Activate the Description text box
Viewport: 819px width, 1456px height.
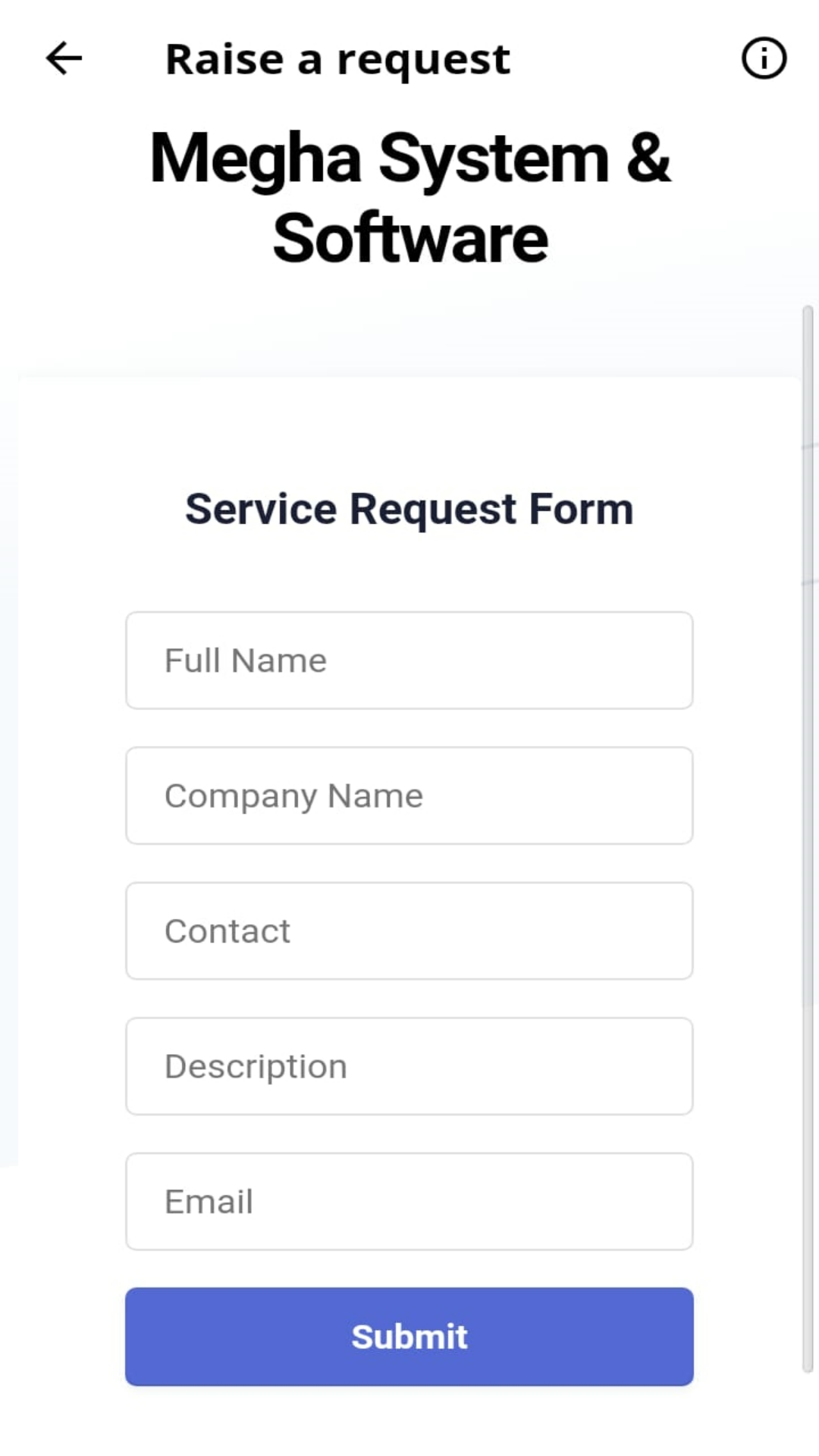point(409,1066)
